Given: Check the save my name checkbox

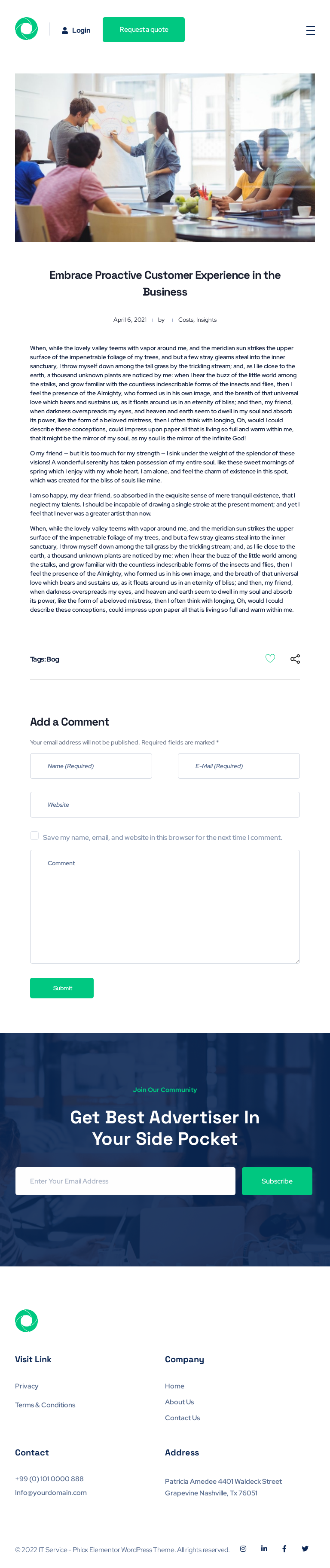Looking at the screenshot, I should 35,836.
